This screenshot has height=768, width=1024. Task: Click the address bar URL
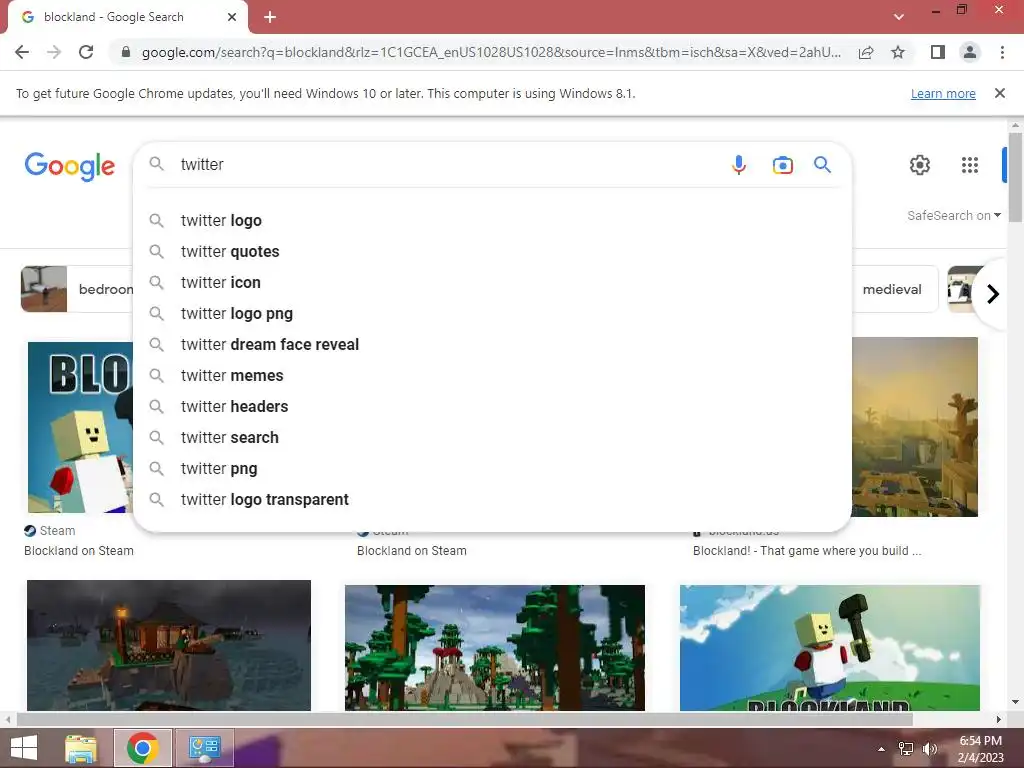coord(491,52)
